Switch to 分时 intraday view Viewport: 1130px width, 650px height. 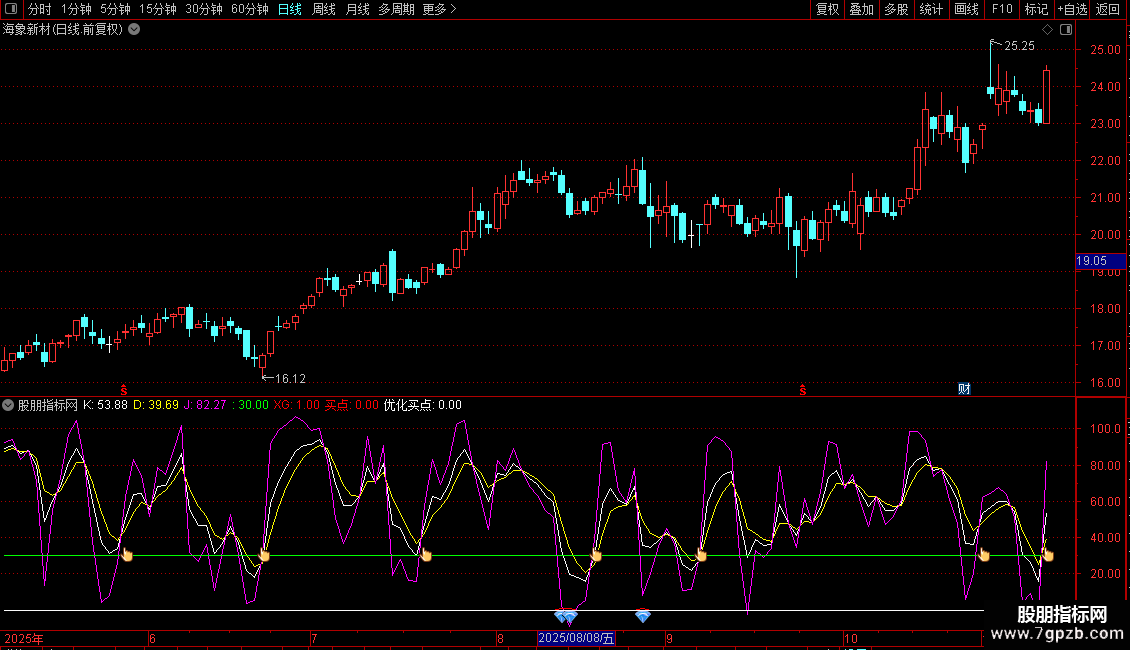[x=40, y=9]
